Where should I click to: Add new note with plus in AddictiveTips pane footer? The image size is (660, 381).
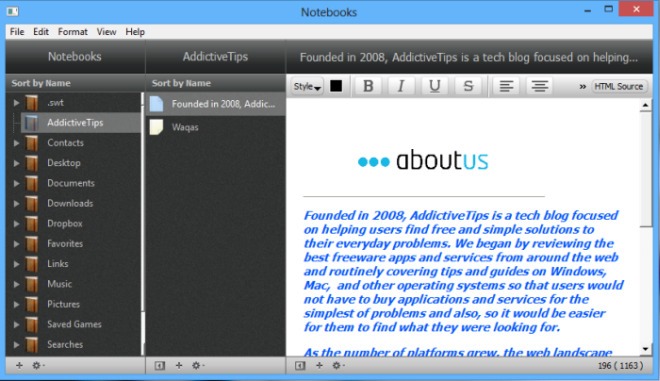pyautogui.click(x=179, y=365)
